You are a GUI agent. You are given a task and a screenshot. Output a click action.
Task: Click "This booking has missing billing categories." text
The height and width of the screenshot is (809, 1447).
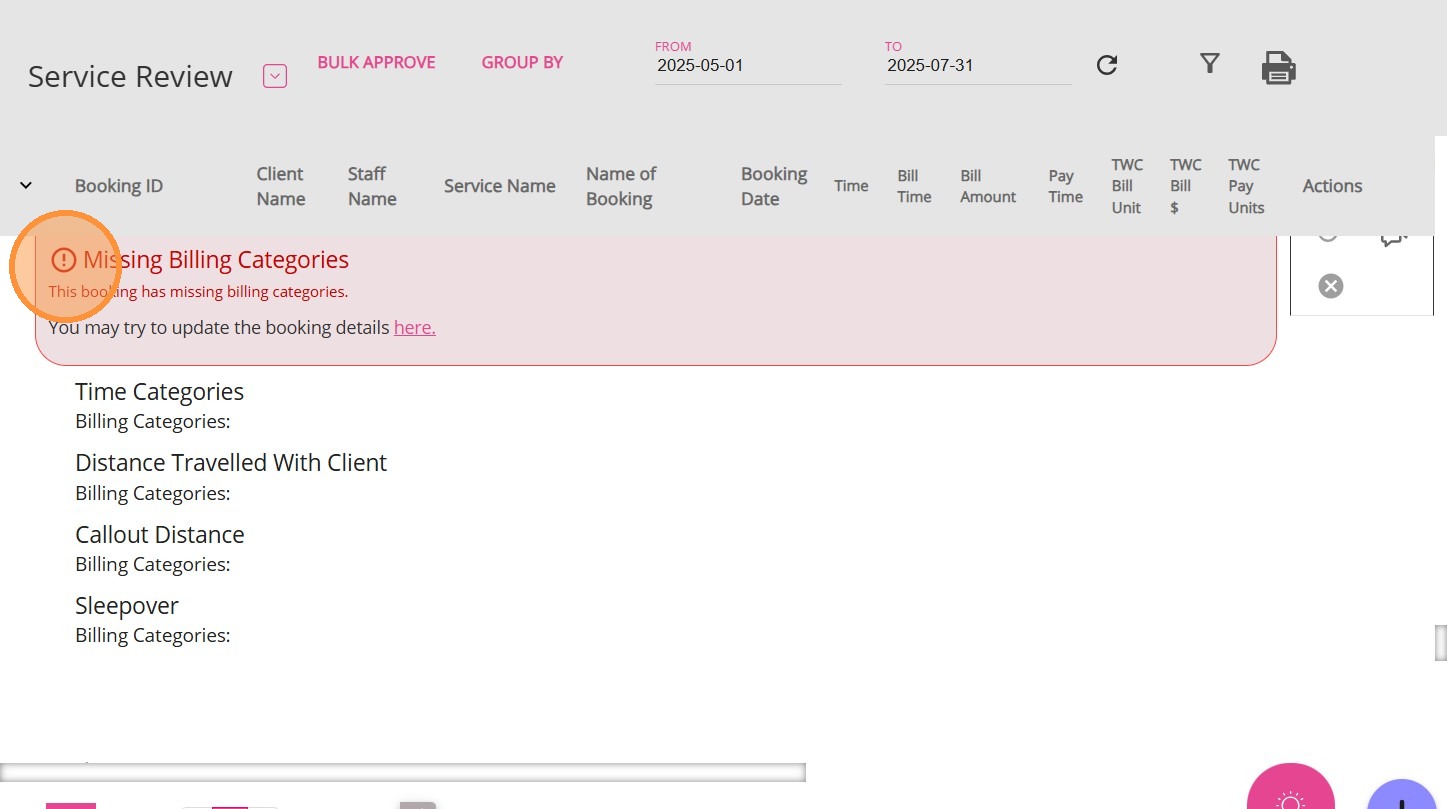[x=198, y=292]
